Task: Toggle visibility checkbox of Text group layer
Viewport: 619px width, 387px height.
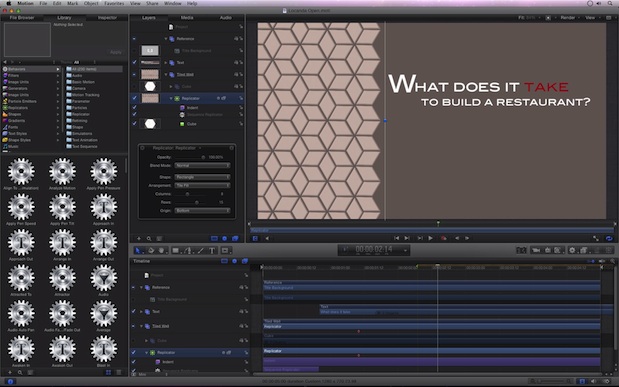Action: coord(134,62)
